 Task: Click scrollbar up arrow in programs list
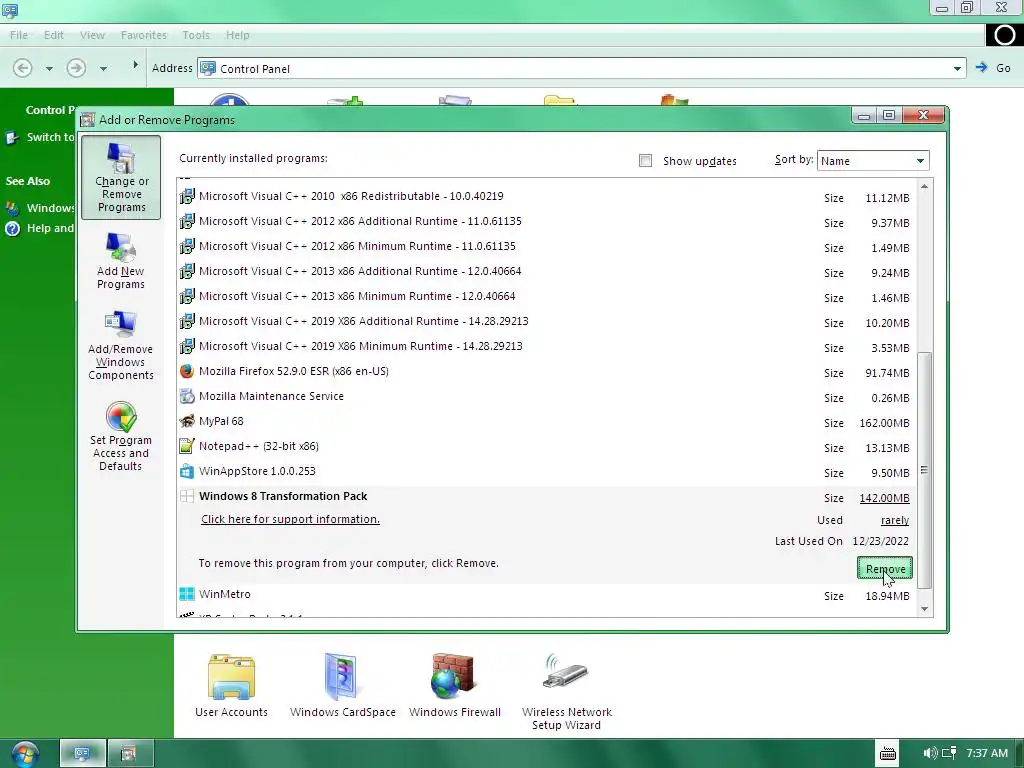pyautogui.click(x=924, y=187)
